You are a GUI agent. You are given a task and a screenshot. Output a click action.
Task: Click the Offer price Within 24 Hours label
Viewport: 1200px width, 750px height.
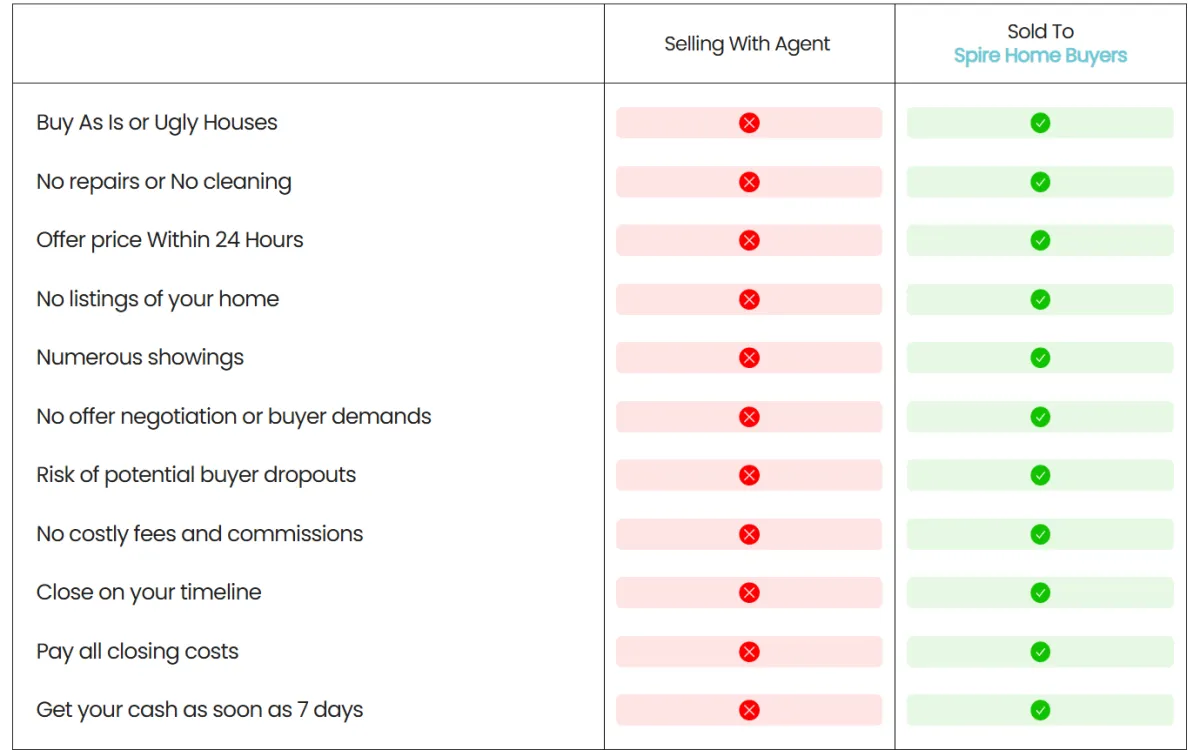click(170, 240)
